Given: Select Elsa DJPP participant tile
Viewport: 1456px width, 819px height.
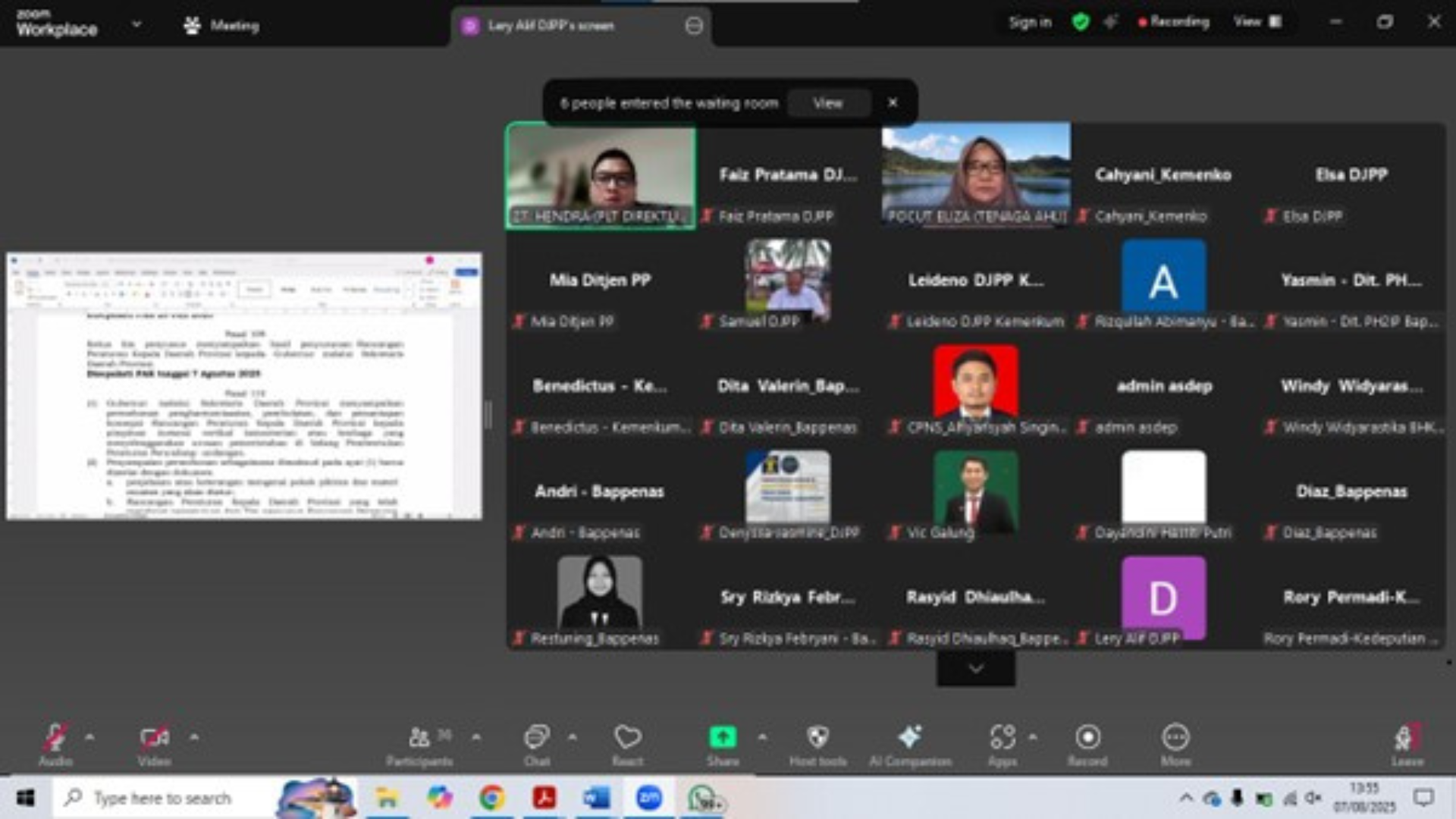Looking at the screenshot, I should (1351, 175).
